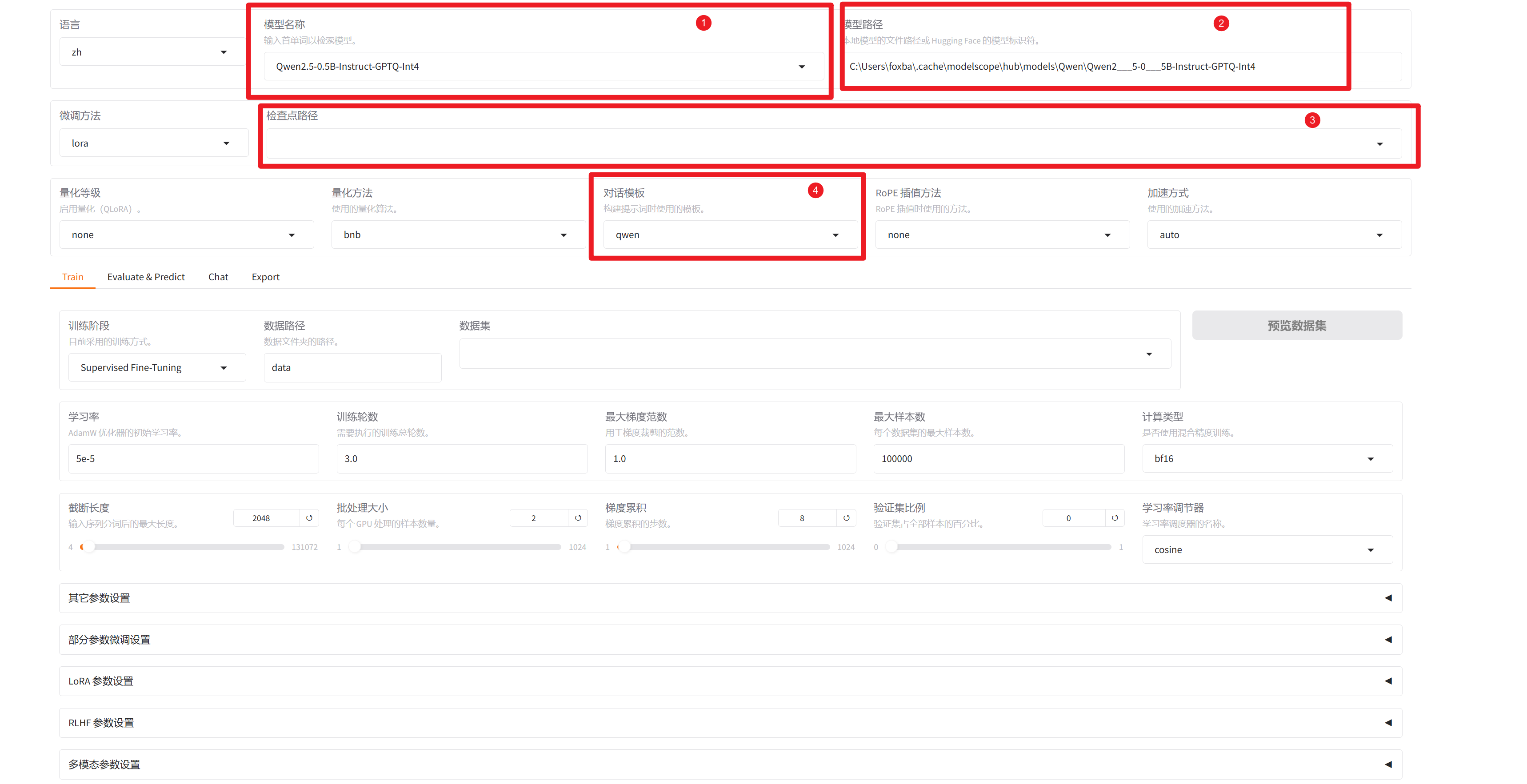Switch to Evaluate & Predict tab

[x=146, y=277]
